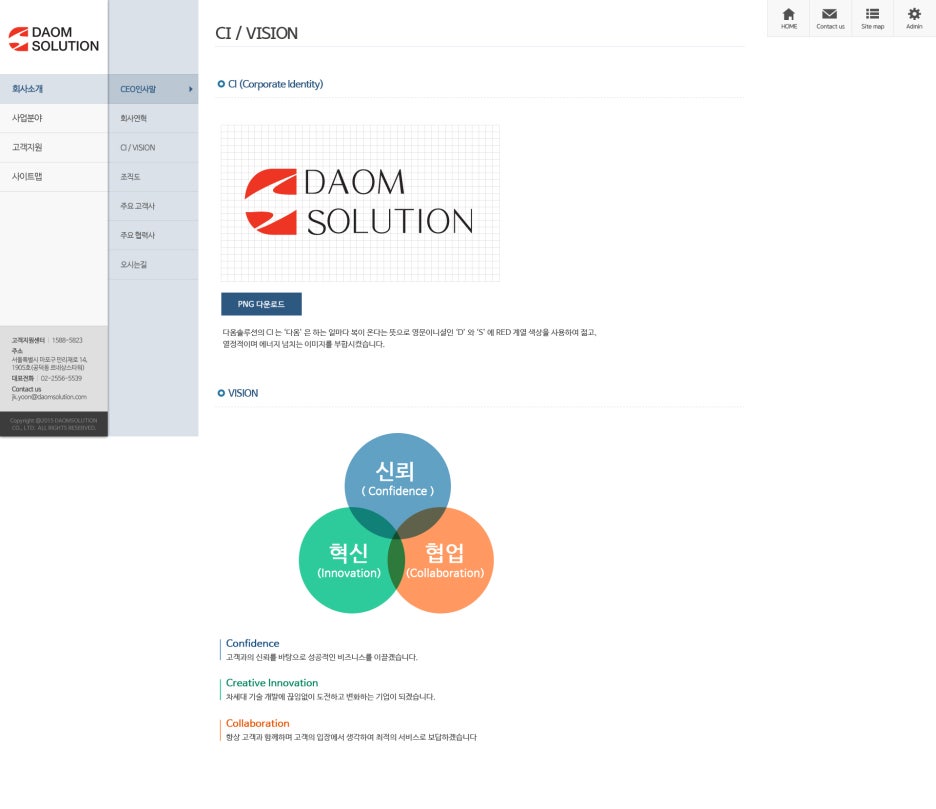This screenshot has width=936, height=809.
Task: Click the green Creative Innovation heading text
Action: tap(272, 682)
